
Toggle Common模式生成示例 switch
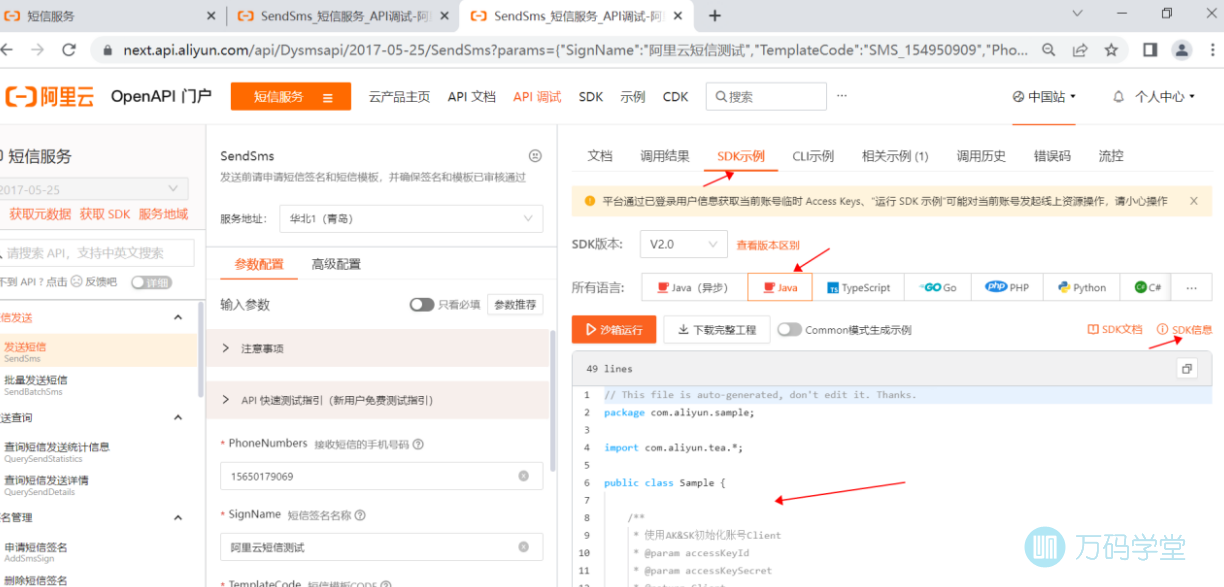coord(790,329)
